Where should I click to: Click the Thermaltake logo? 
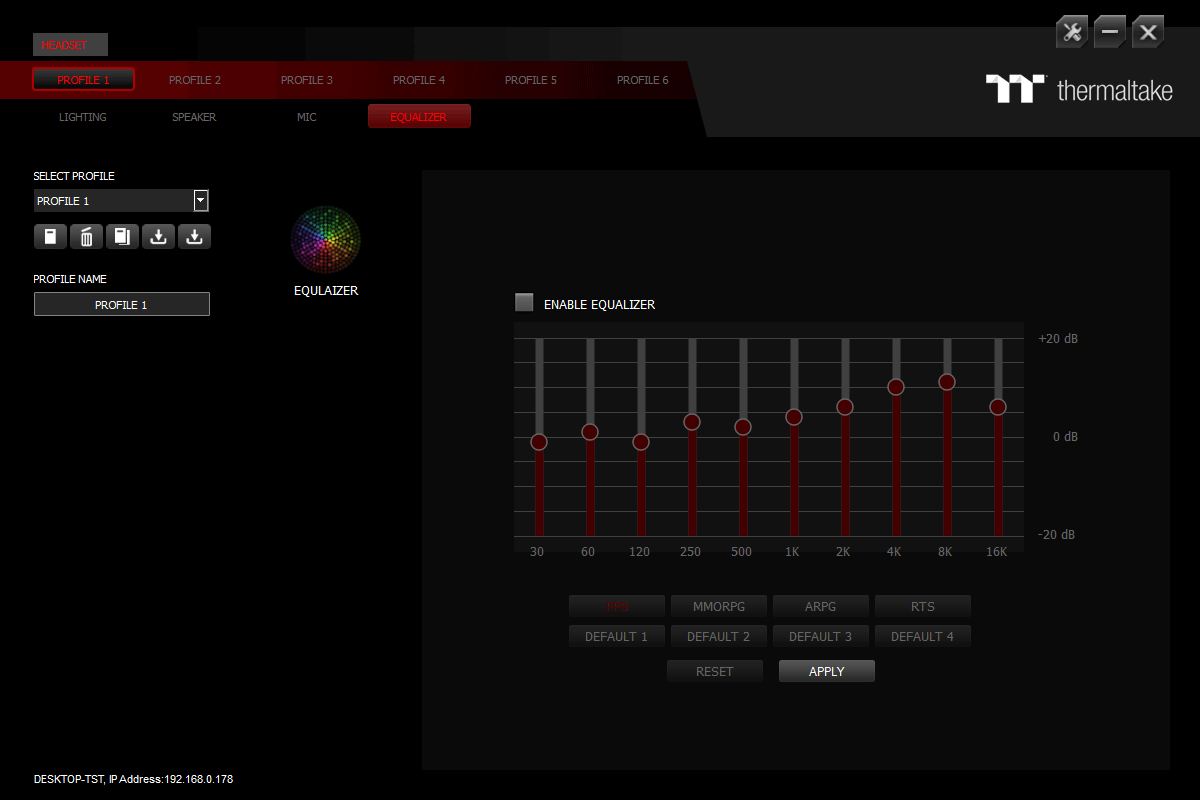point(1080,89)
